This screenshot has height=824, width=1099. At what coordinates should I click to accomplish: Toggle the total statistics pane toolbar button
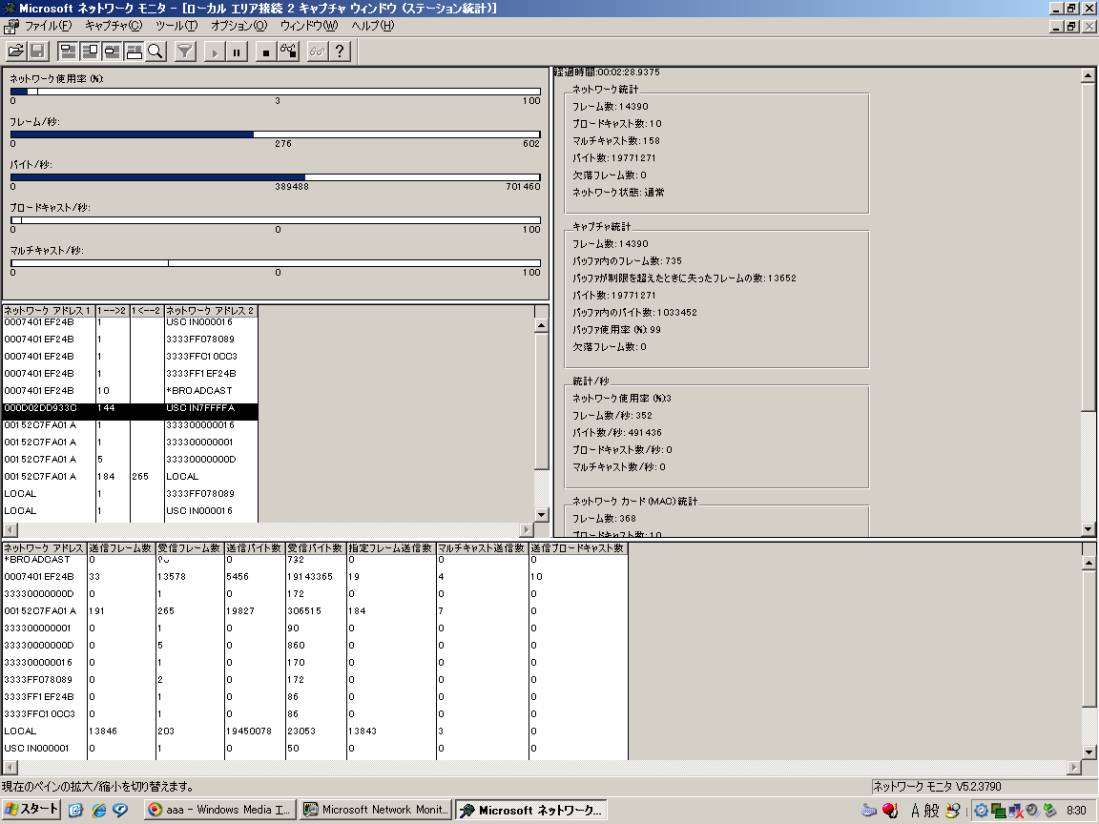(90, 51)
